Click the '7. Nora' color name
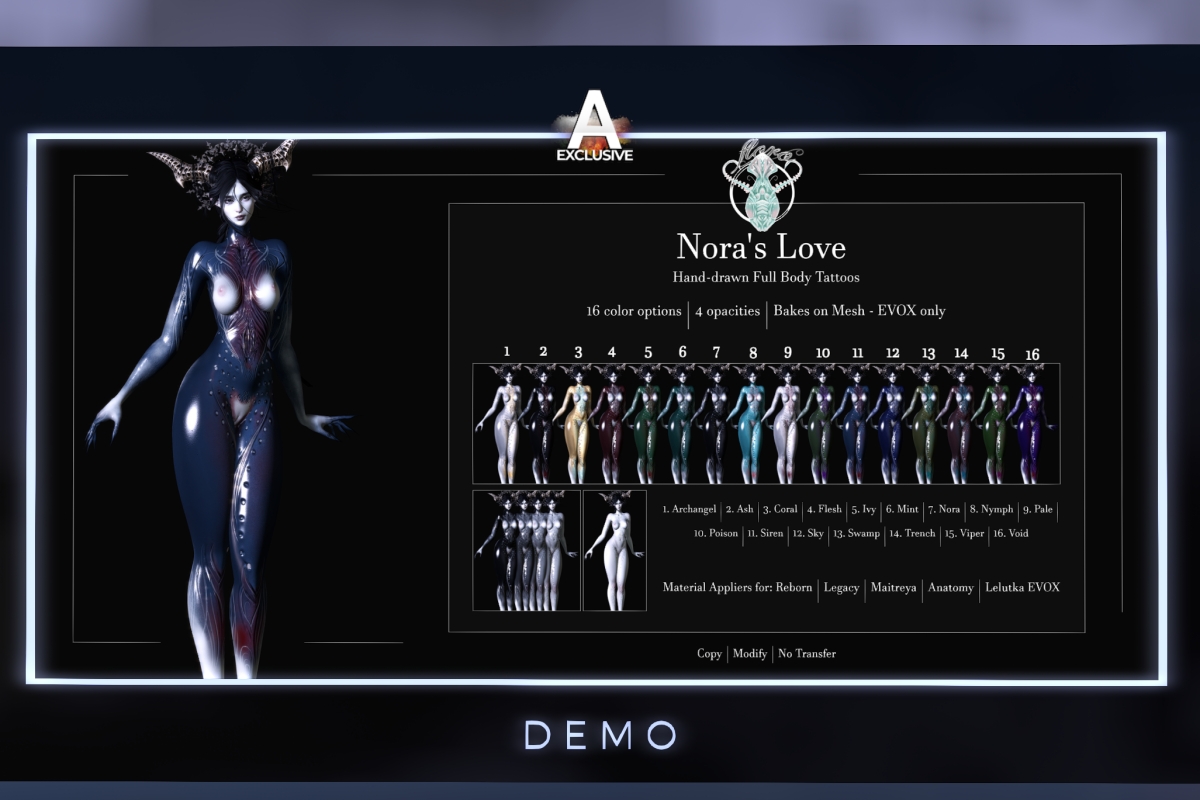1200x800 pixels. click(x=943, y=509)
